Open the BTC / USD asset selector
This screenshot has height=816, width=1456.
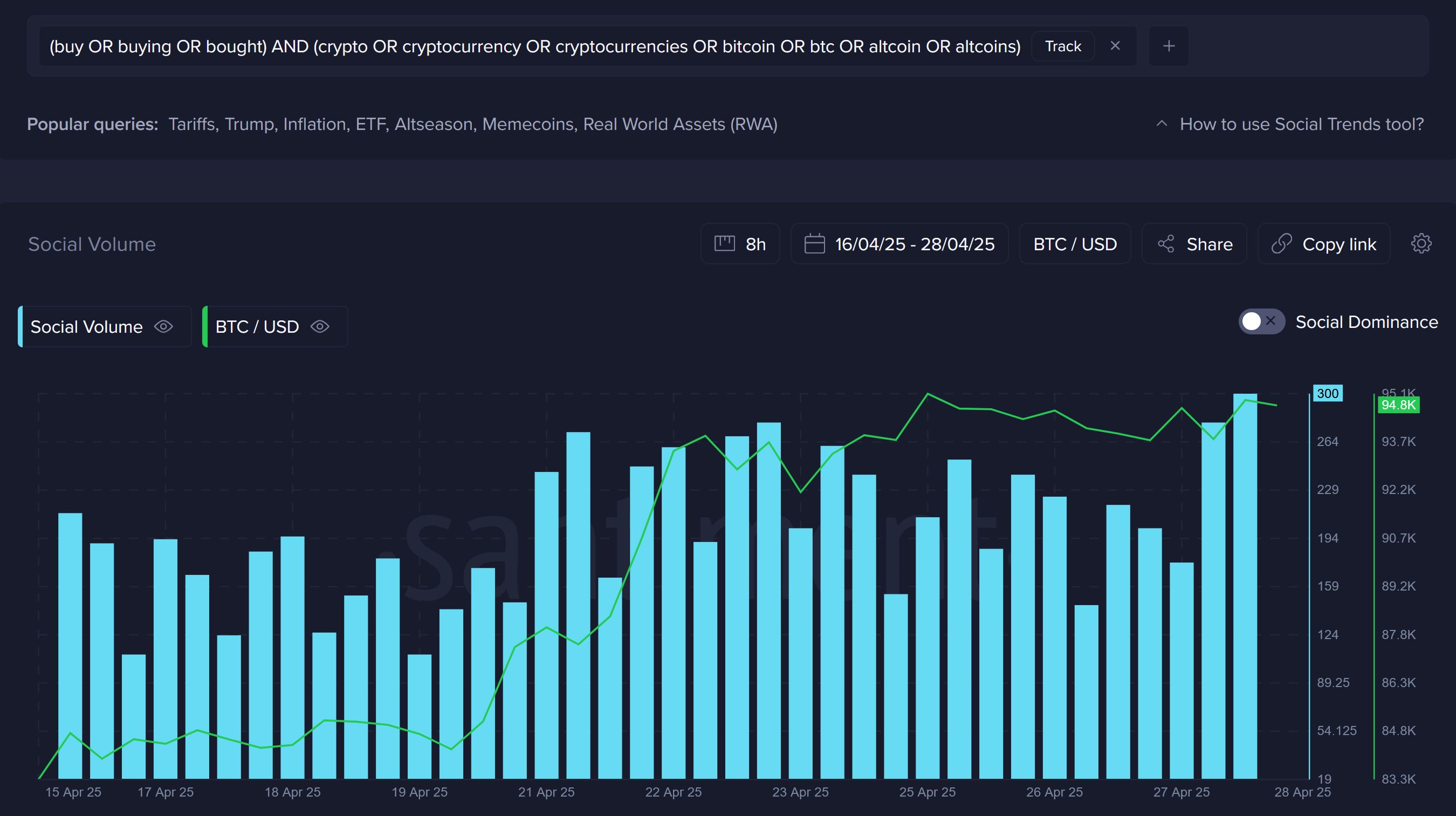[1075, 244]
